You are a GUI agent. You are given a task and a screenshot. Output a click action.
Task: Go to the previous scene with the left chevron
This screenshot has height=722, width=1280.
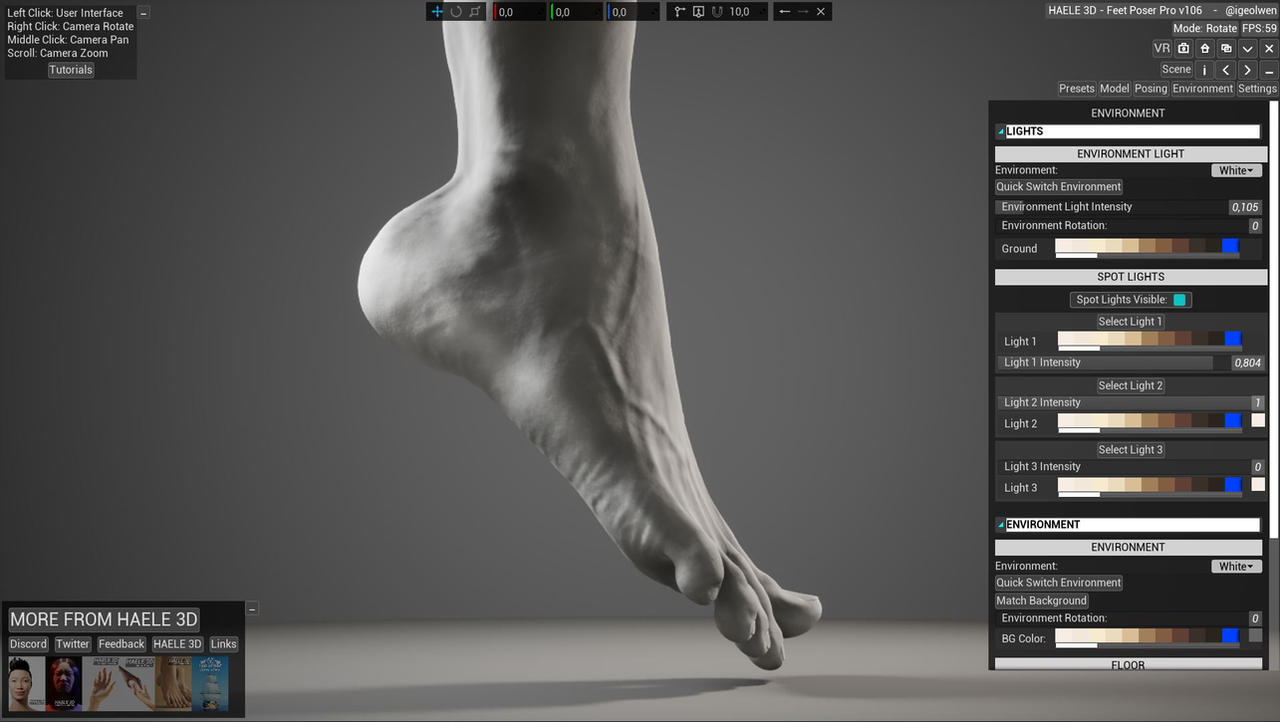(x=1226, y=70)
